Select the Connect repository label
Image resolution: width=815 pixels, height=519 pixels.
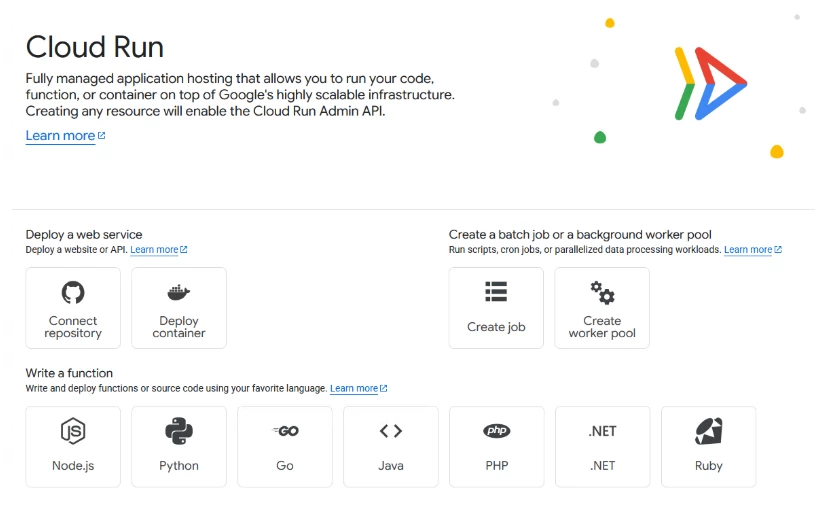73,327
